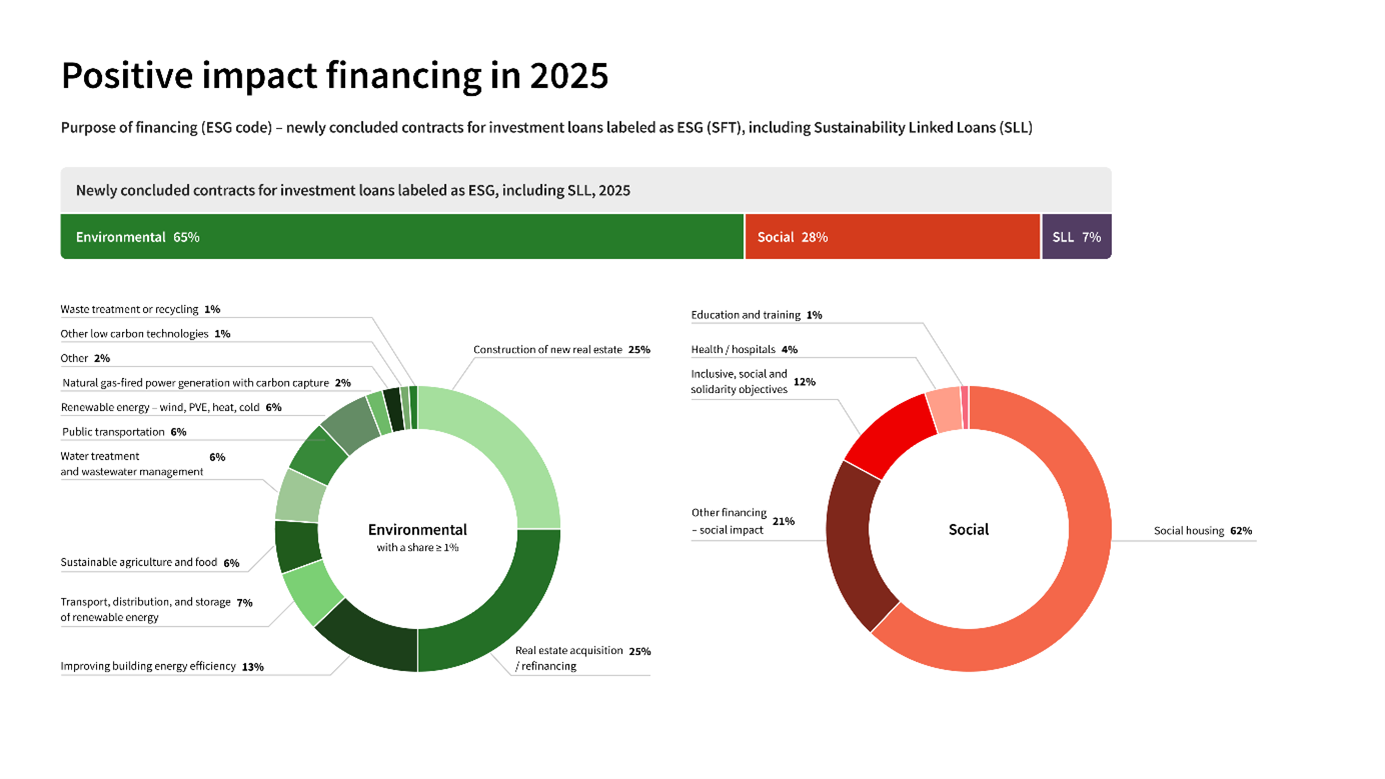Select the red Social 28% bar segment

(x=892, y=237)
